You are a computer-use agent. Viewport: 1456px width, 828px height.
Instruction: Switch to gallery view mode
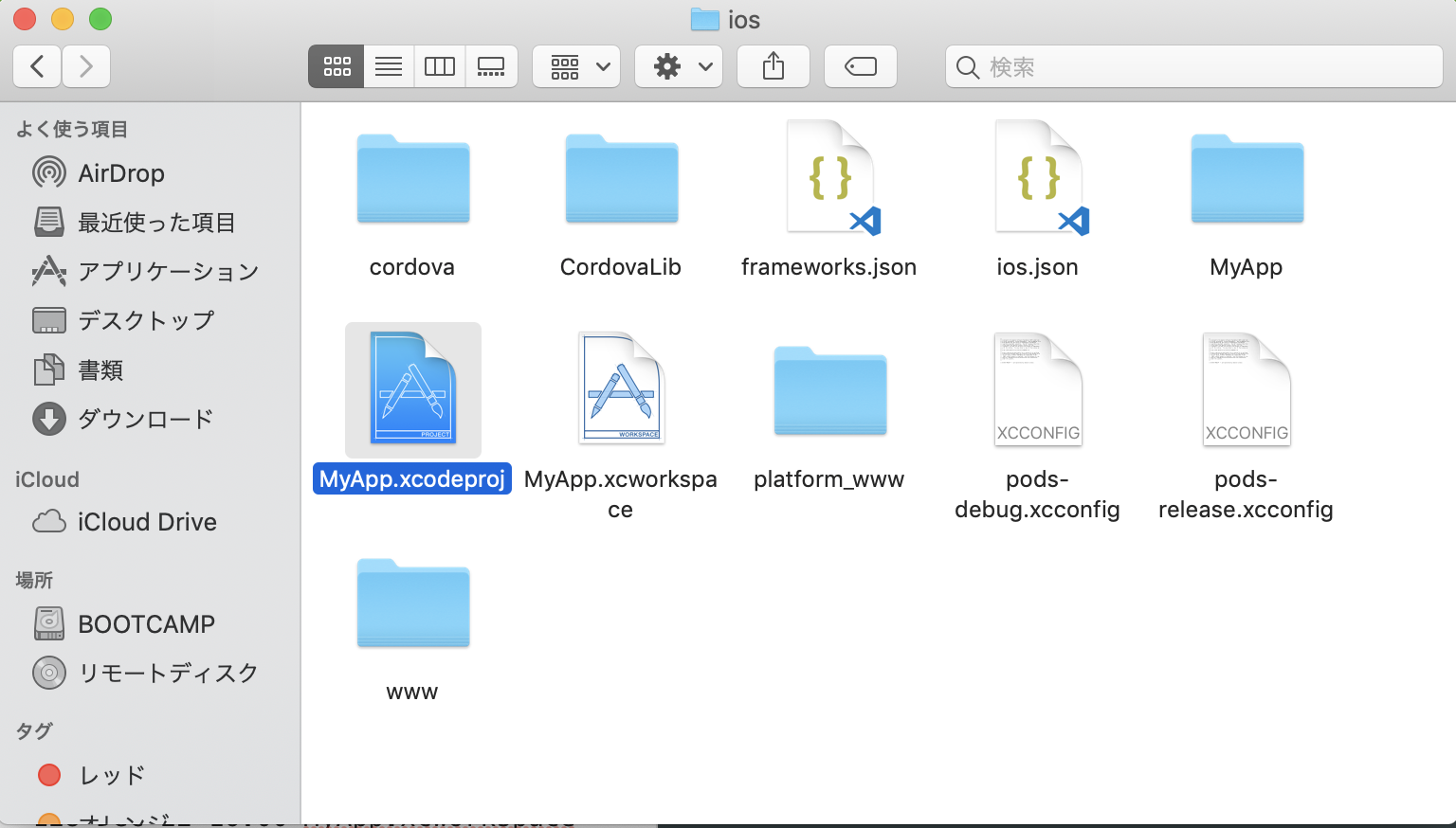coord(491,66)
